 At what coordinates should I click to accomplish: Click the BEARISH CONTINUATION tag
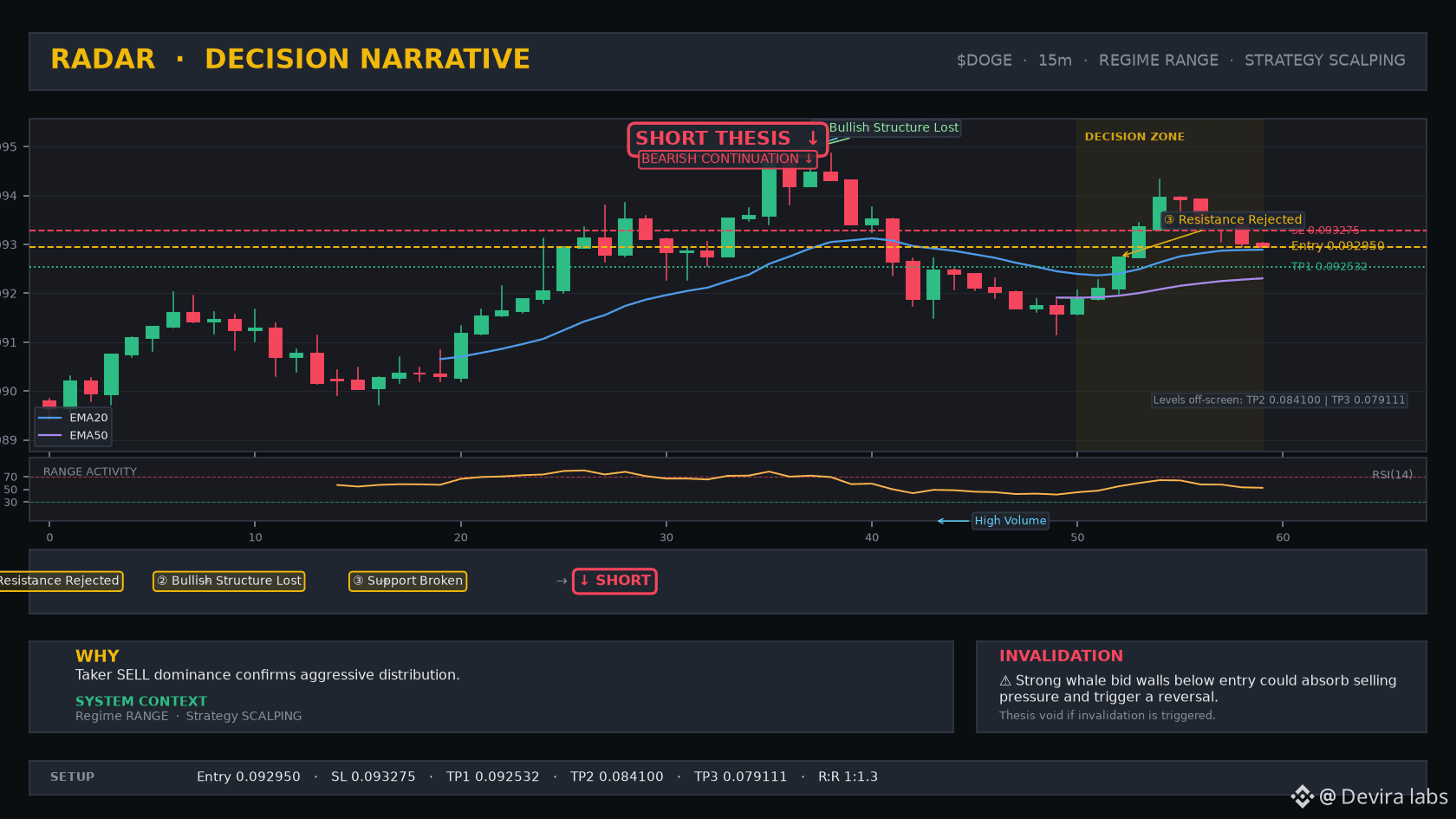click(727, 159)
